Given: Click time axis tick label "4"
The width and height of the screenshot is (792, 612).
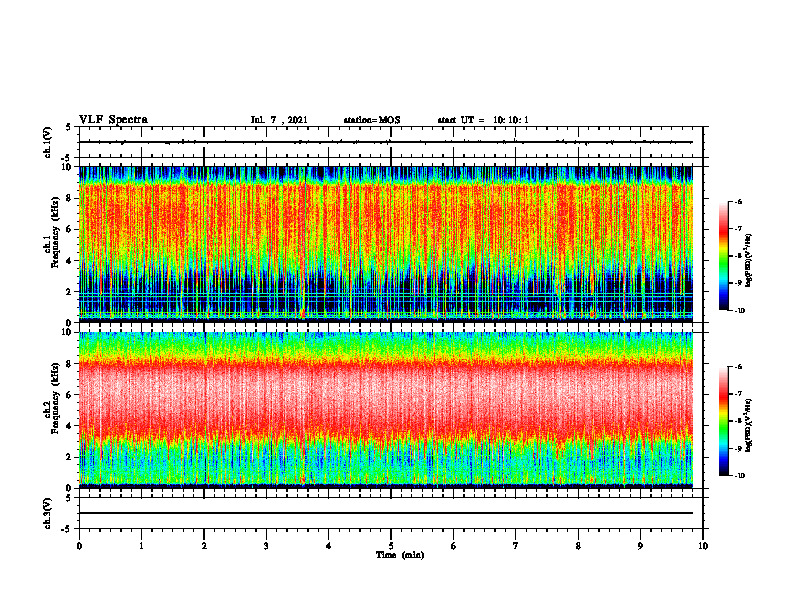Looking at the screenshot, I should tap(329, 546).
